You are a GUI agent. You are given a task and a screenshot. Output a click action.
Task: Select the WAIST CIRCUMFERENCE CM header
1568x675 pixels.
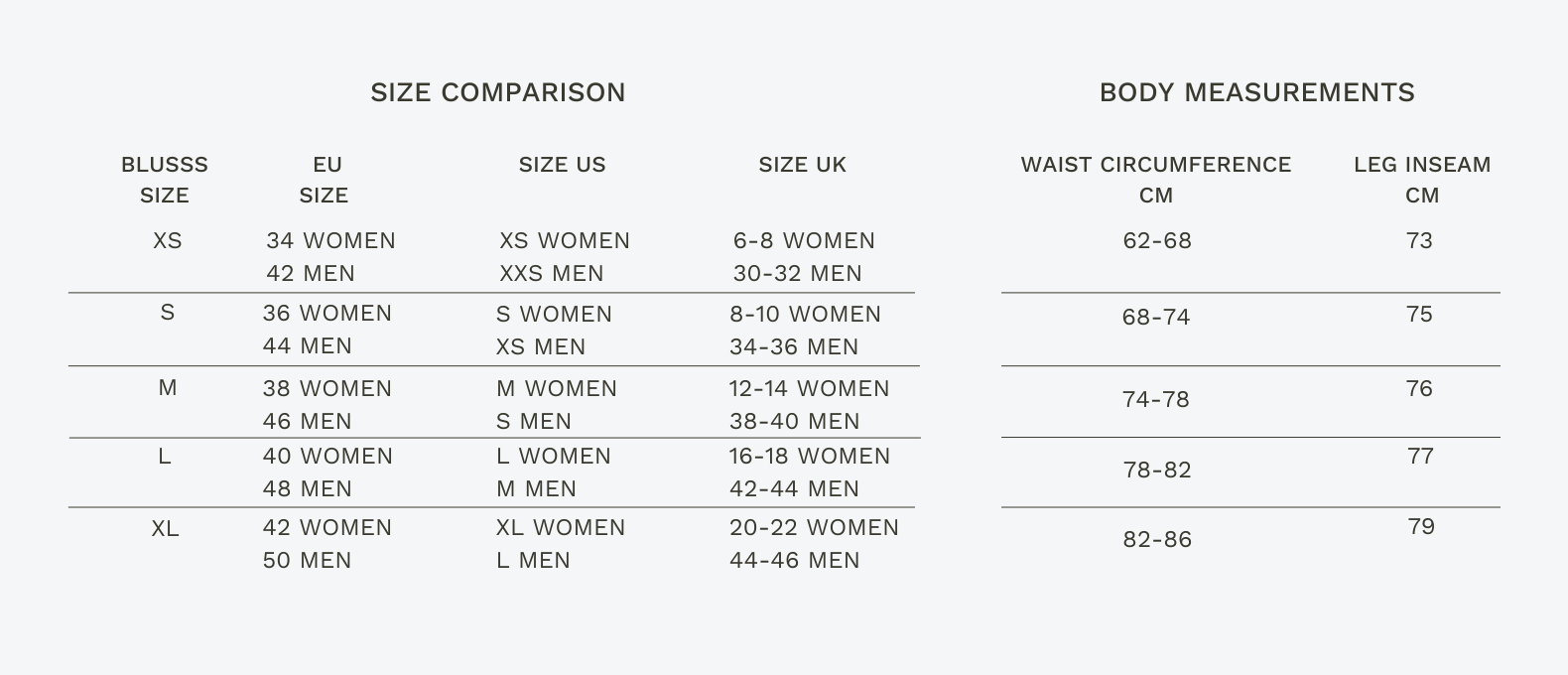point(1156,180)
